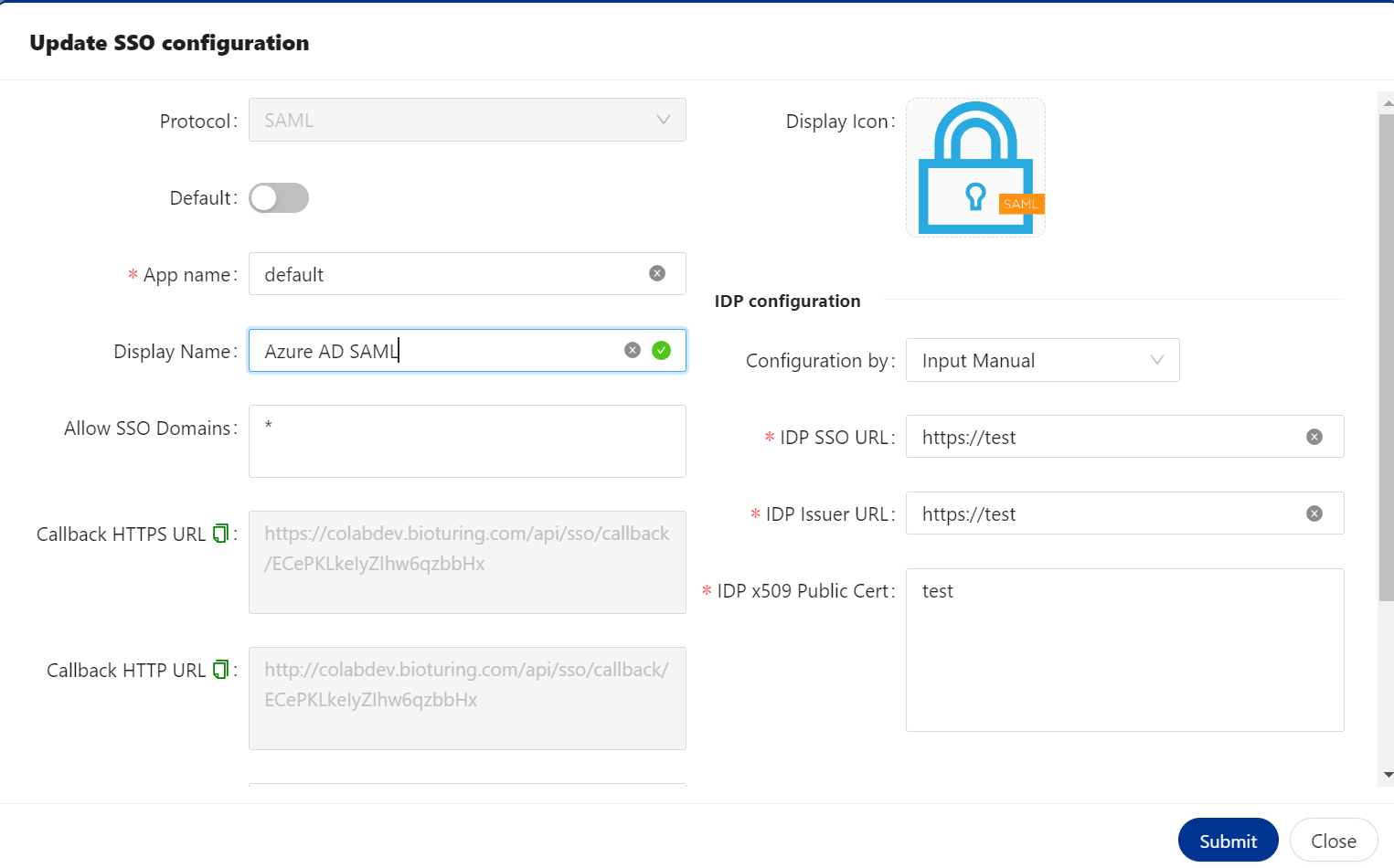Click the Update SSO configuration title
The width and height of the screenshot is (1394, 868).
(169, 43)
